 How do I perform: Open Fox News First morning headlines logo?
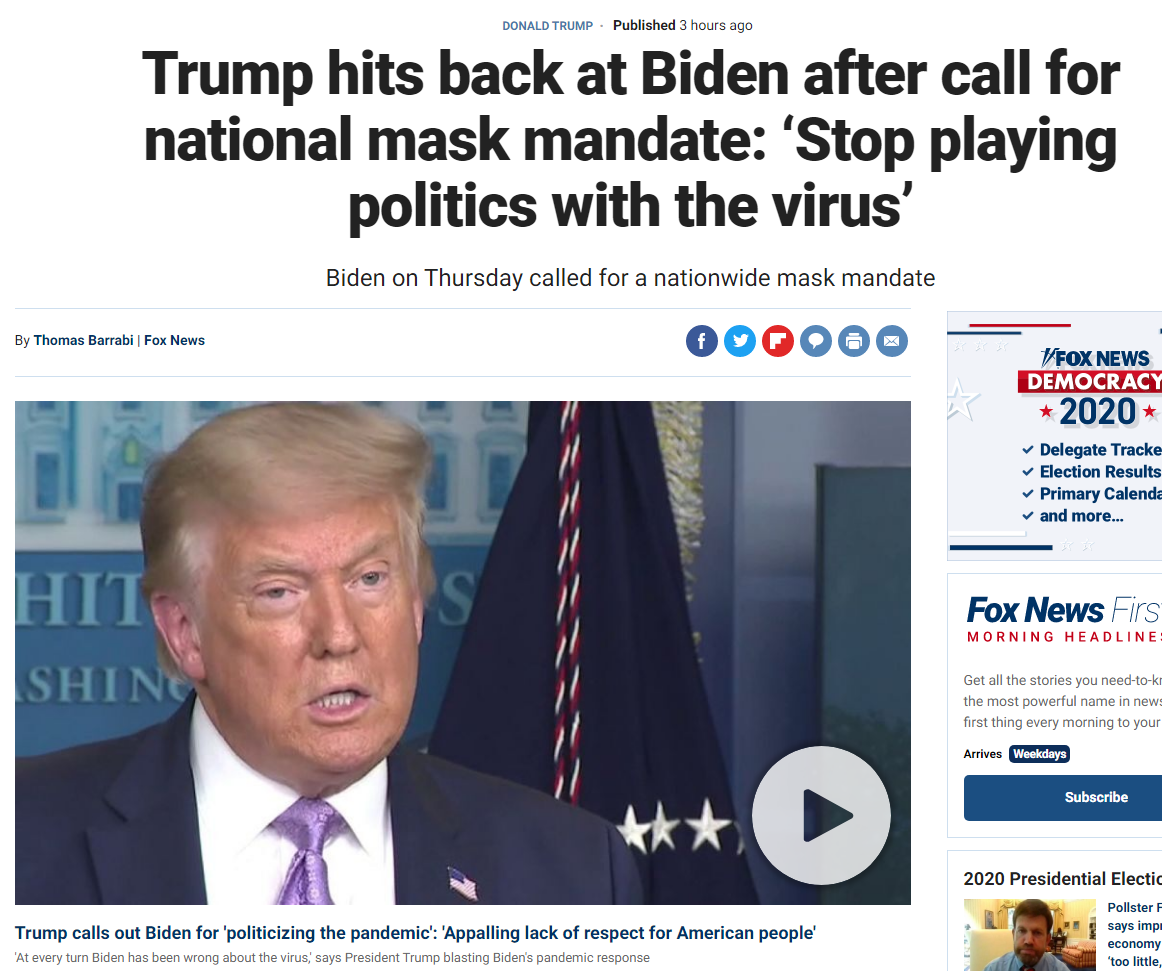(1063, 619)
